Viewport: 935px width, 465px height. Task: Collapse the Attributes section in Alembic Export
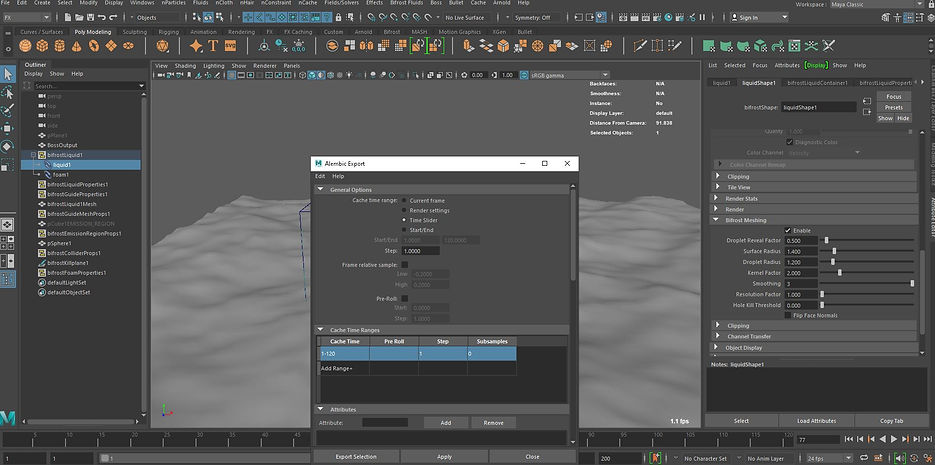tap(320, 410)
